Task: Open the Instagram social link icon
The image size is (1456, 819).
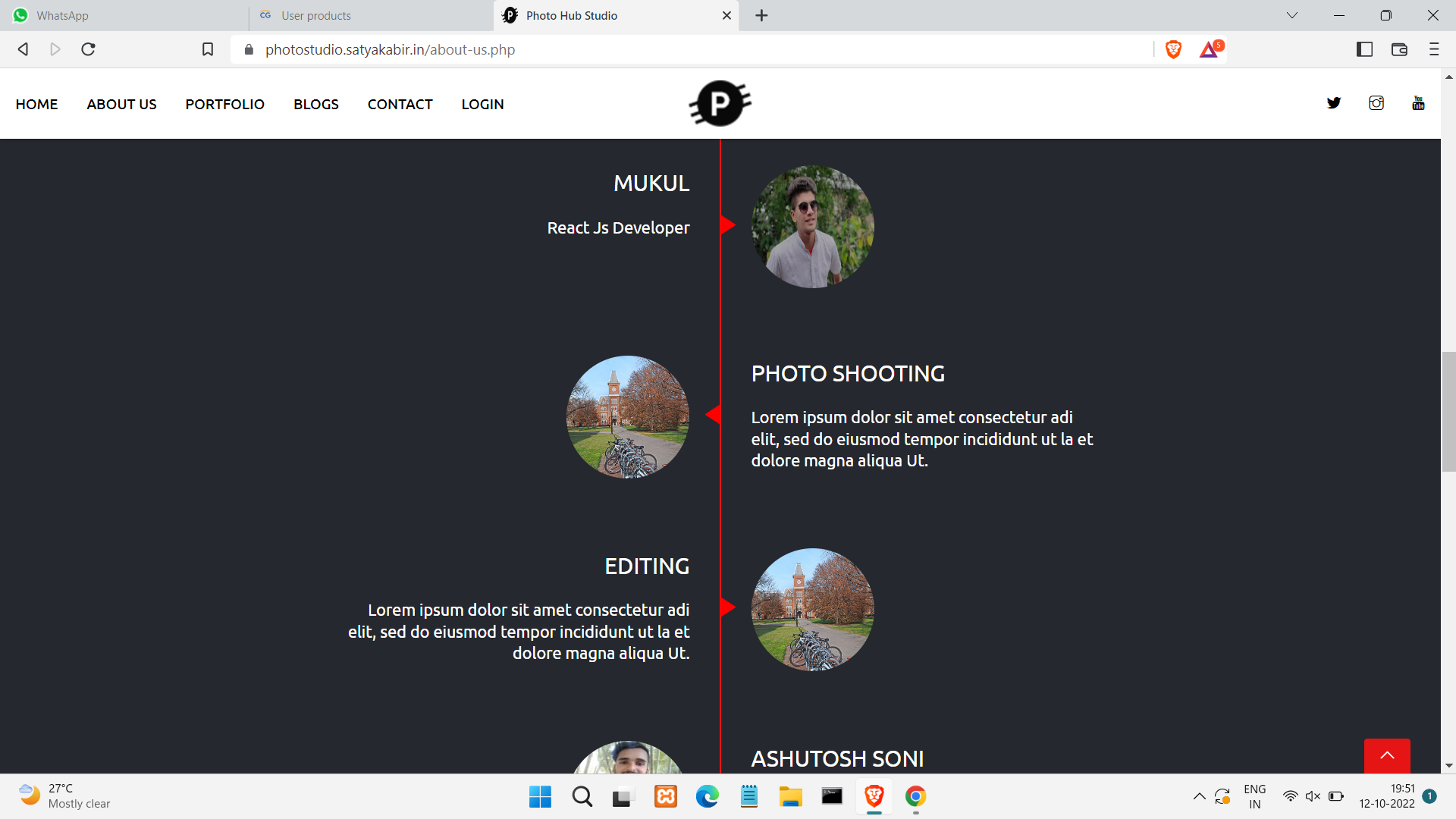Action: point(1376,103)
